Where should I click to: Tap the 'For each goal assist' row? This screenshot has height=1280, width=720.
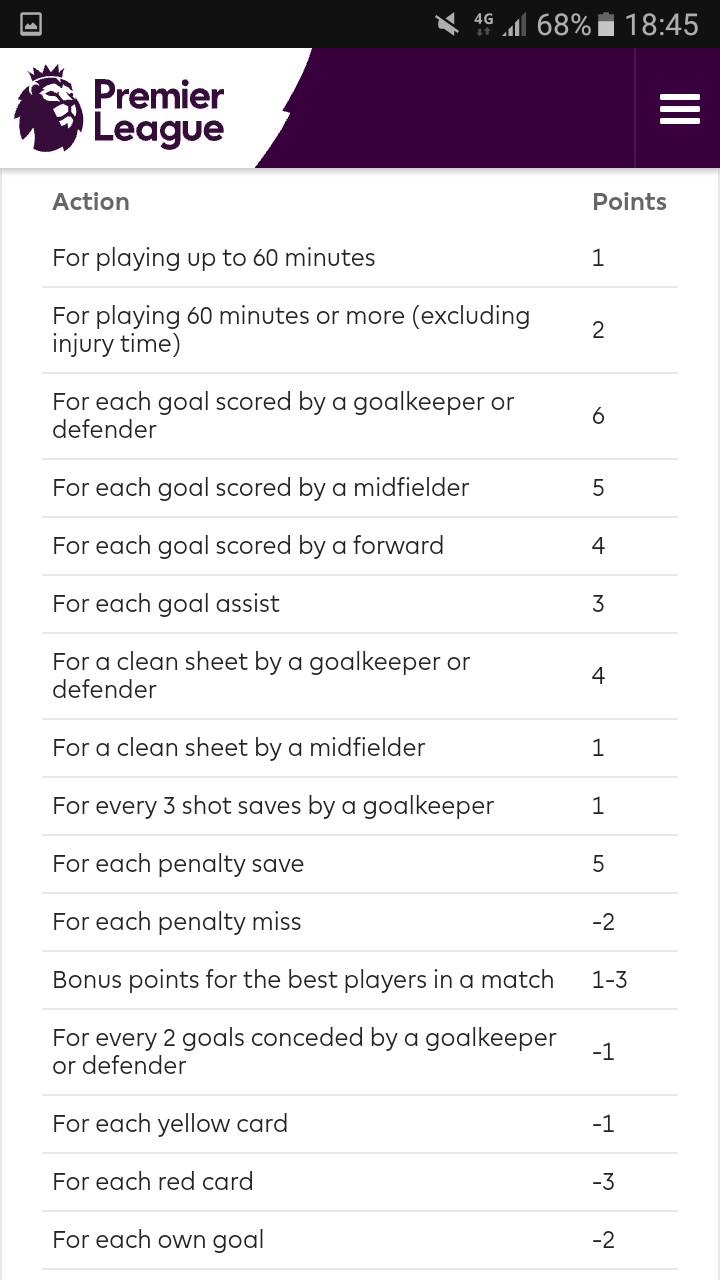[x=360, y=604]
